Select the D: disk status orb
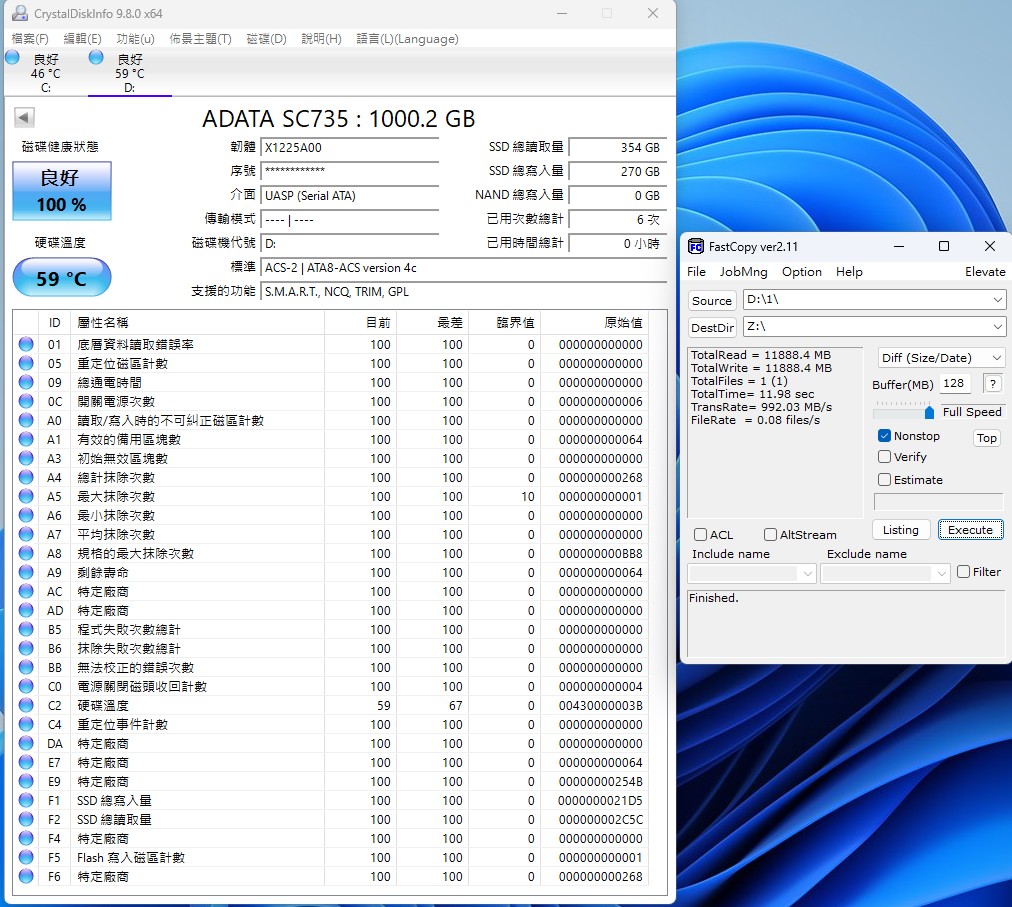 click(x=96, y=57)
